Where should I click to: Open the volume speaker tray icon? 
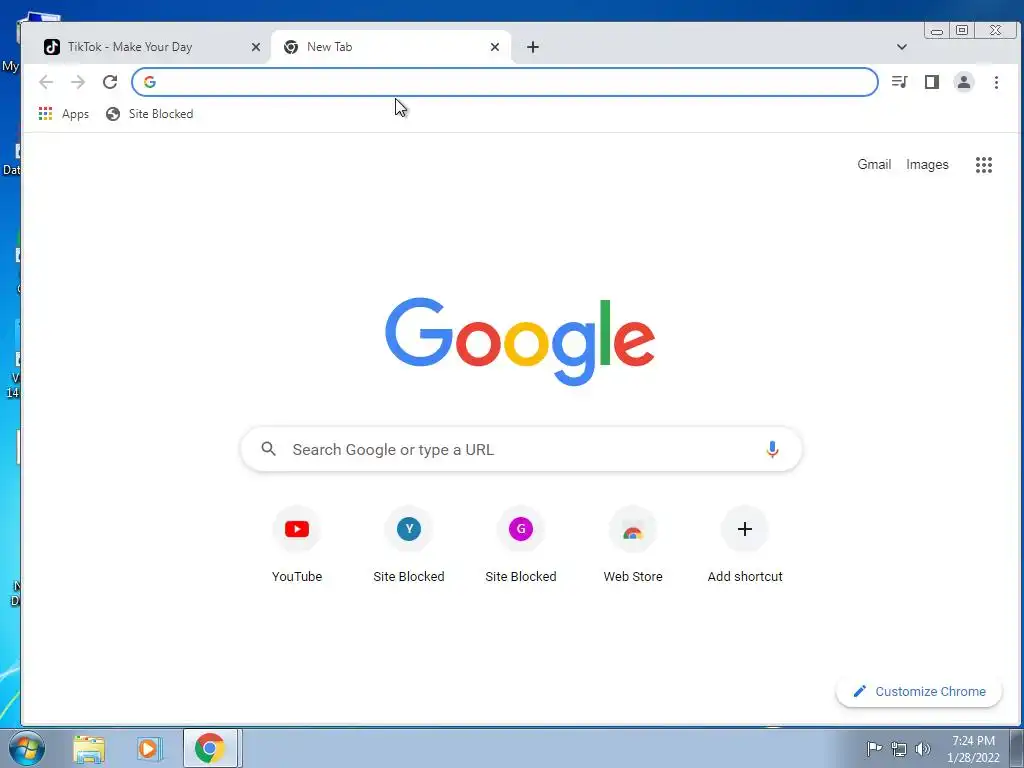(x=923, y=749)
